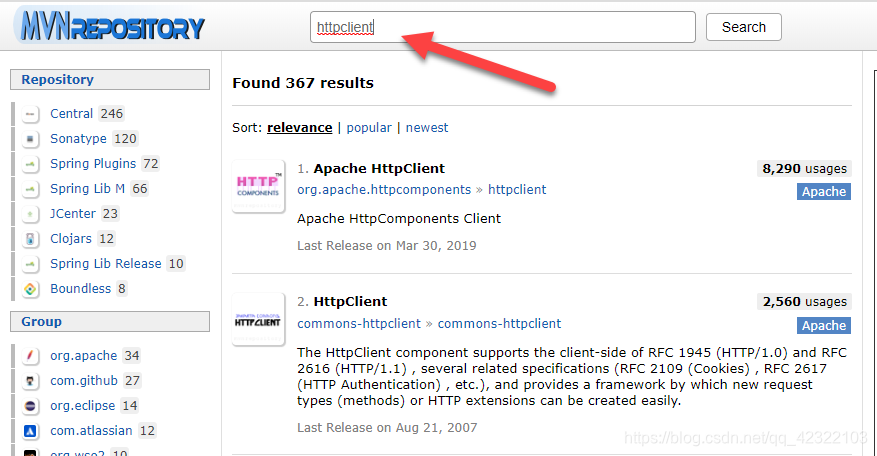The image size is (877, 456).
Task: Click the Boundless repository icon
Action: (x=30, y=289)
